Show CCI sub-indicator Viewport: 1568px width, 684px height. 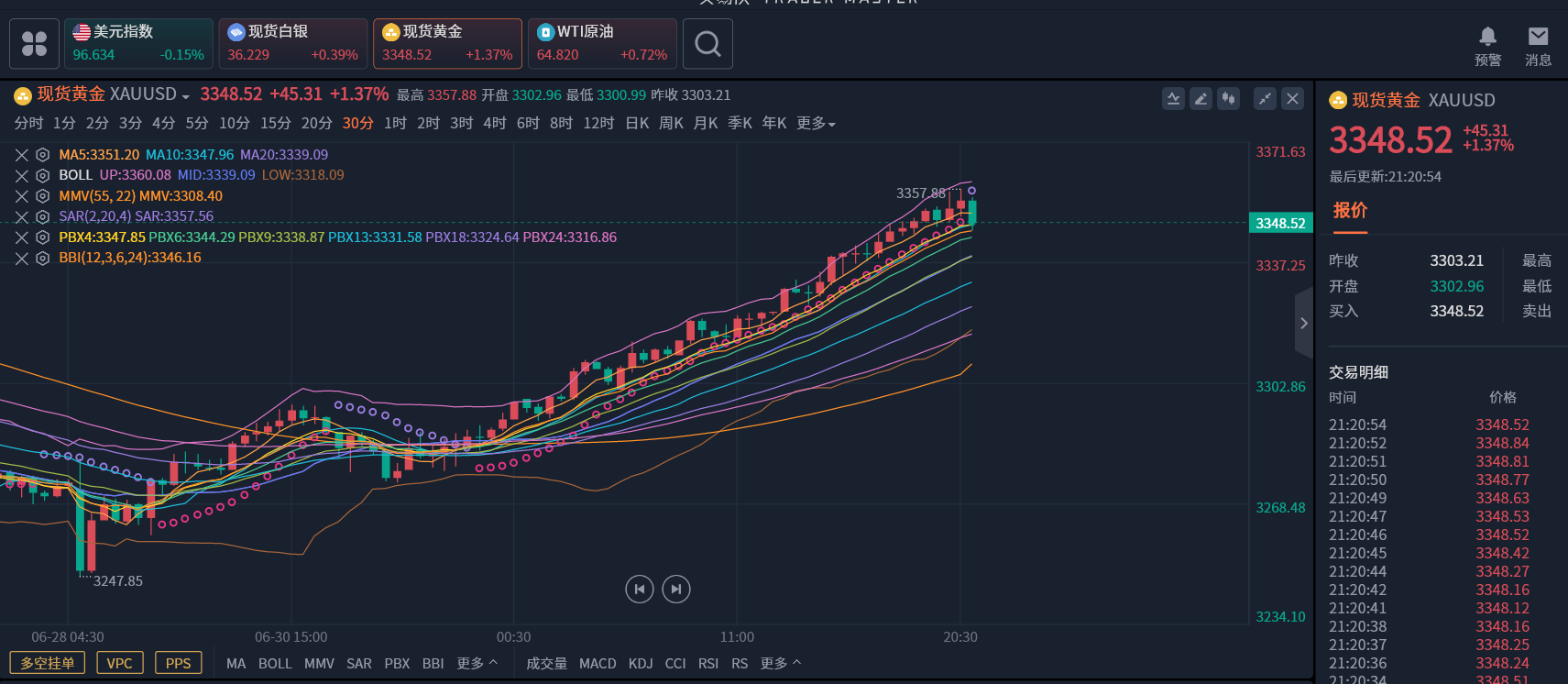675,663
